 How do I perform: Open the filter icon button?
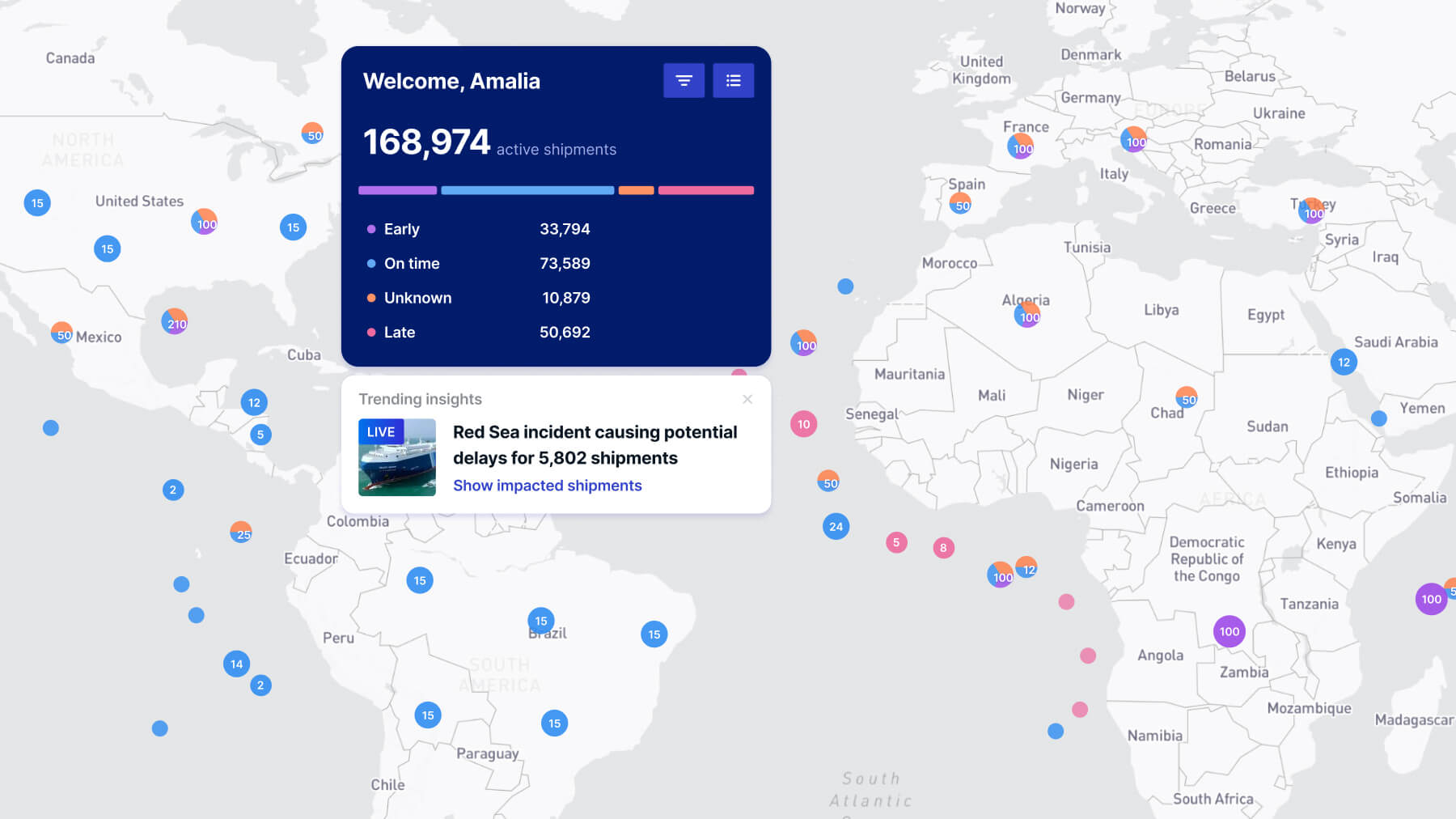click(x=684, y=80)
